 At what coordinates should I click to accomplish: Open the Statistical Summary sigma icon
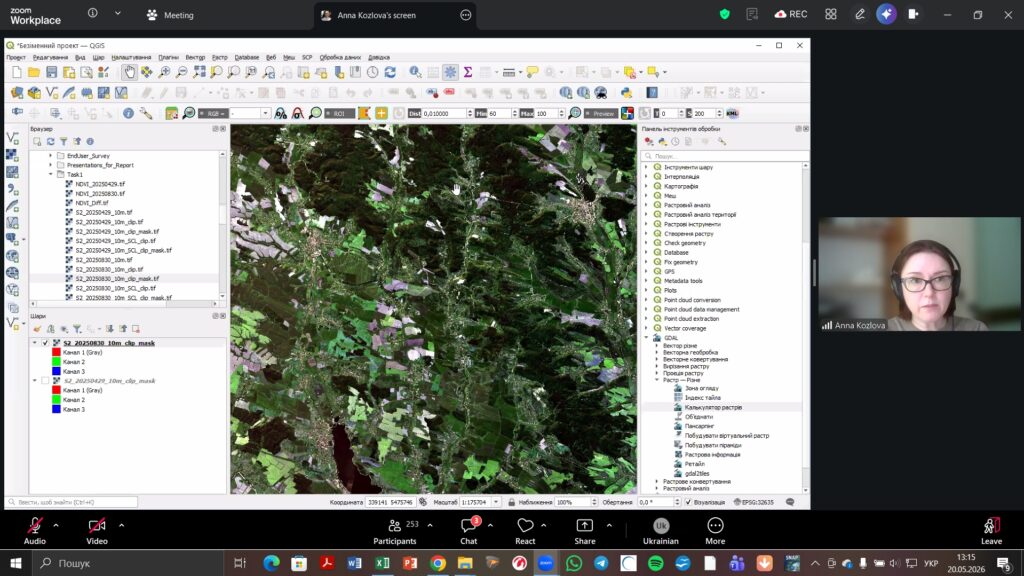(x=468, y=72)
